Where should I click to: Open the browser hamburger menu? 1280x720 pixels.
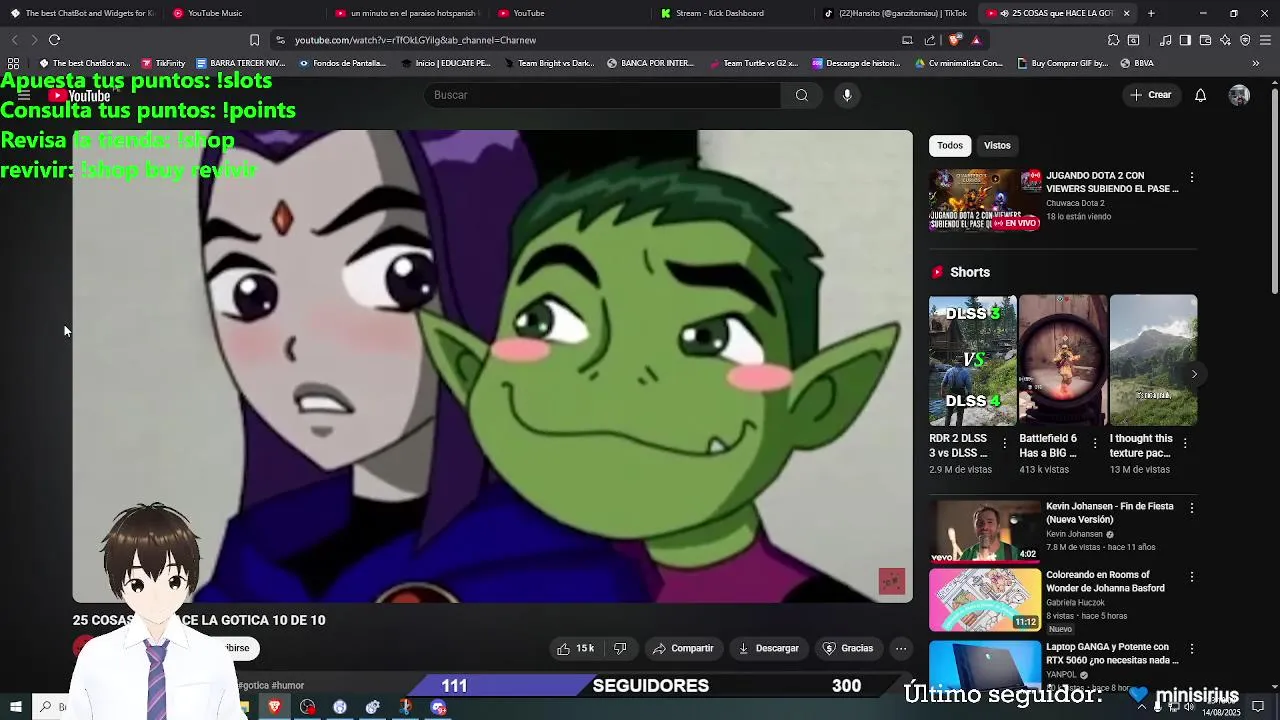tap(1265, 40)
